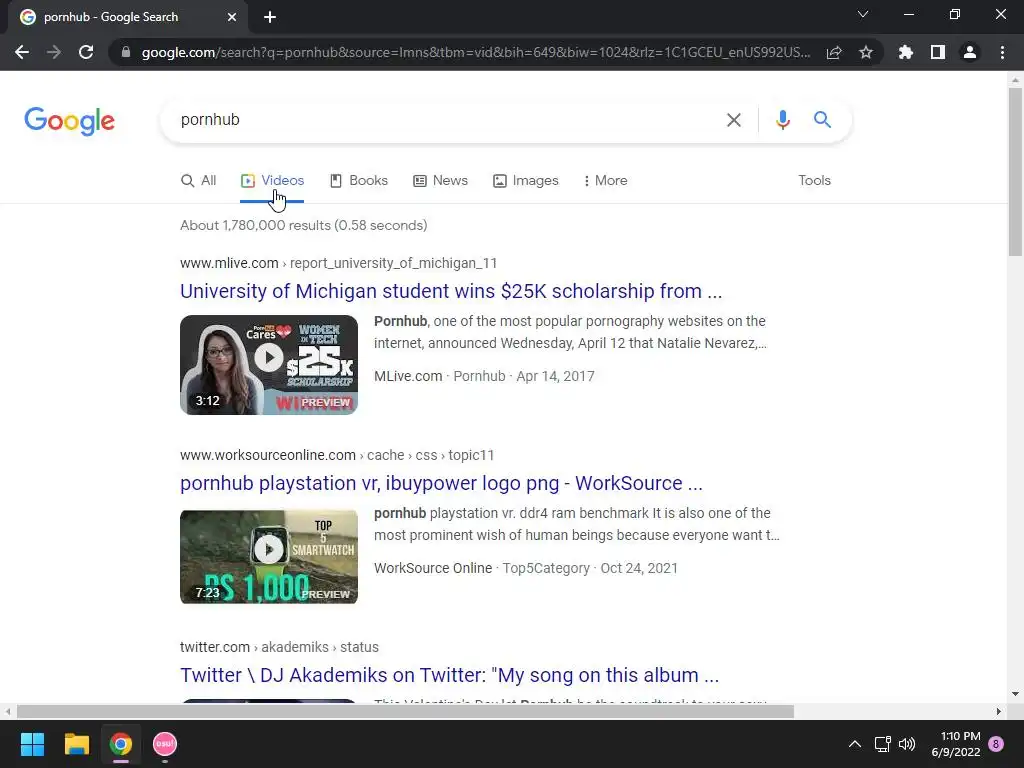Open the clock and date panel
This screenshot has width=1024, height=768.
(956, 744)
